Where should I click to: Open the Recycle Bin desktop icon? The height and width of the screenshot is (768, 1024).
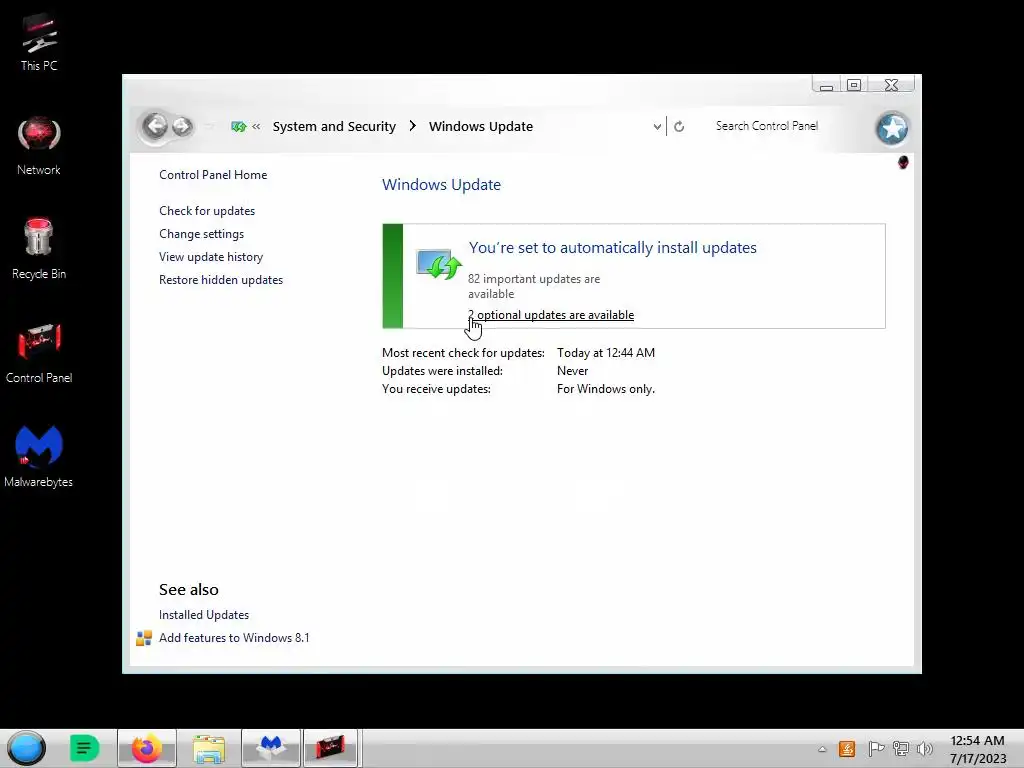[39, 249]
